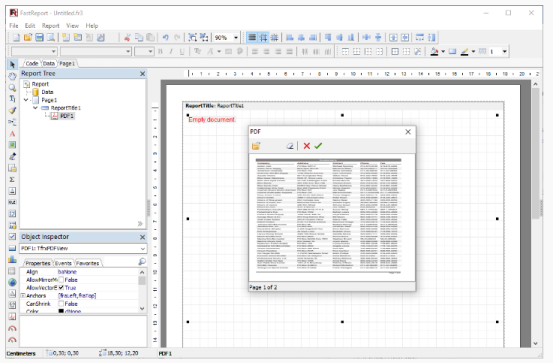
Task: Click the Group objects icon
Action: click(x=193, y=37)
